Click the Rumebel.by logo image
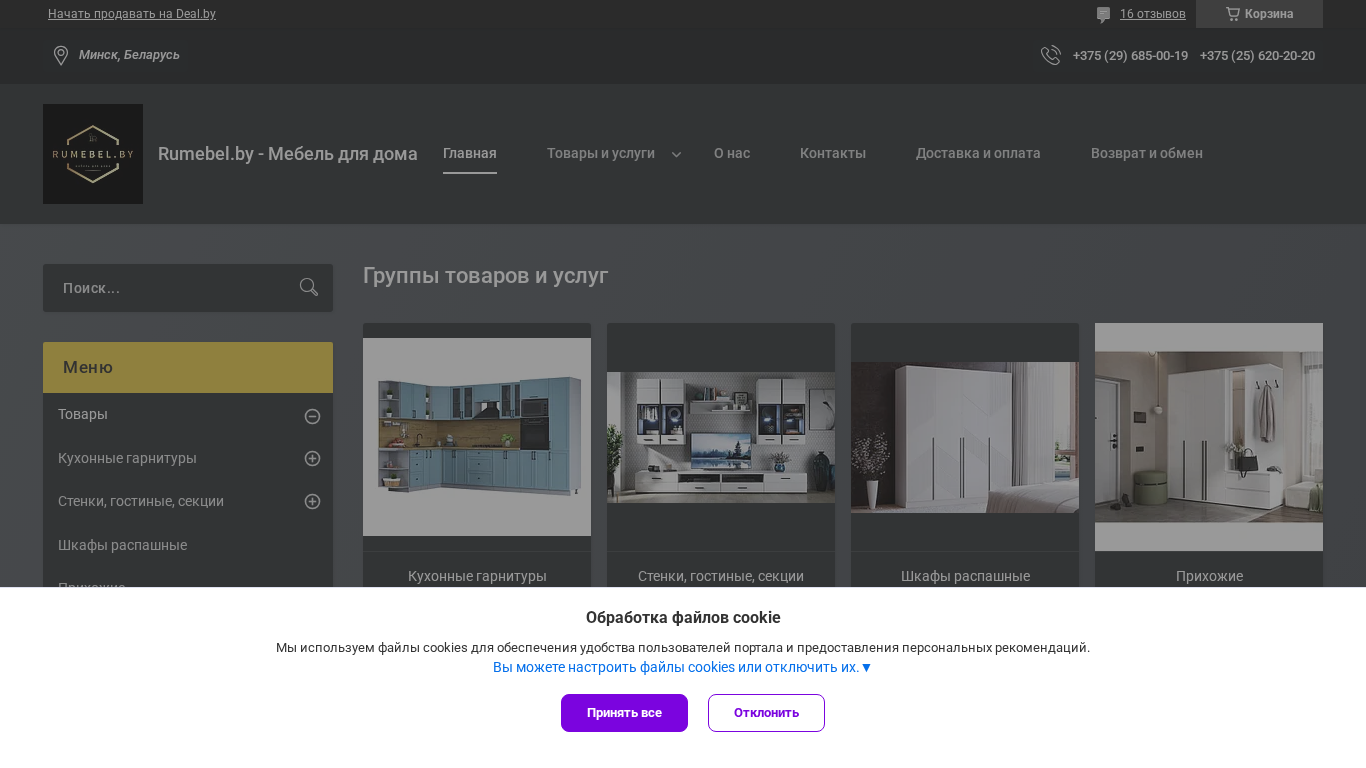 (x=93, y=154)
